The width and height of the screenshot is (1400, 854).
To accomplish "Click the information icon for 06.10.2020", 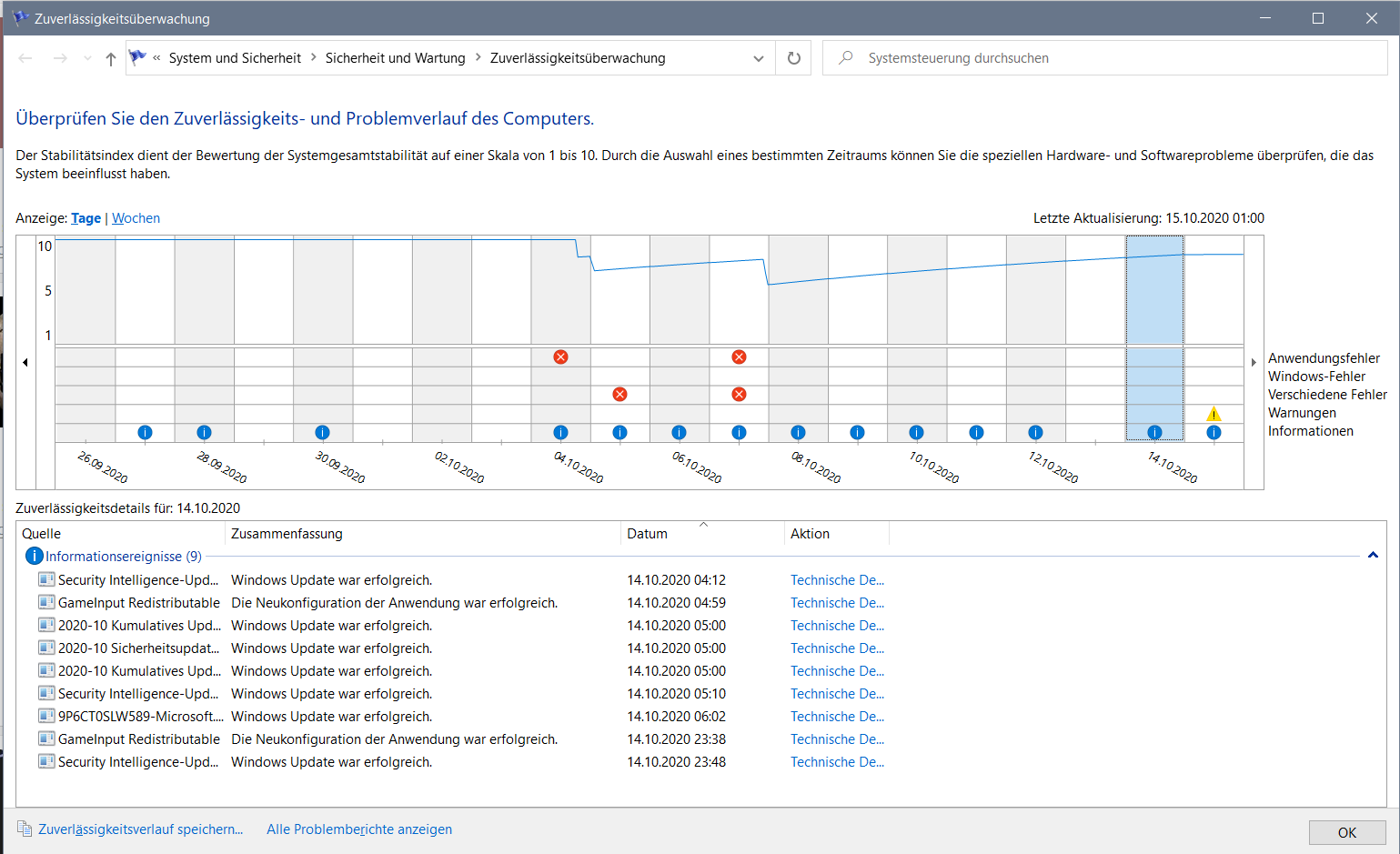I will (679, 432).
